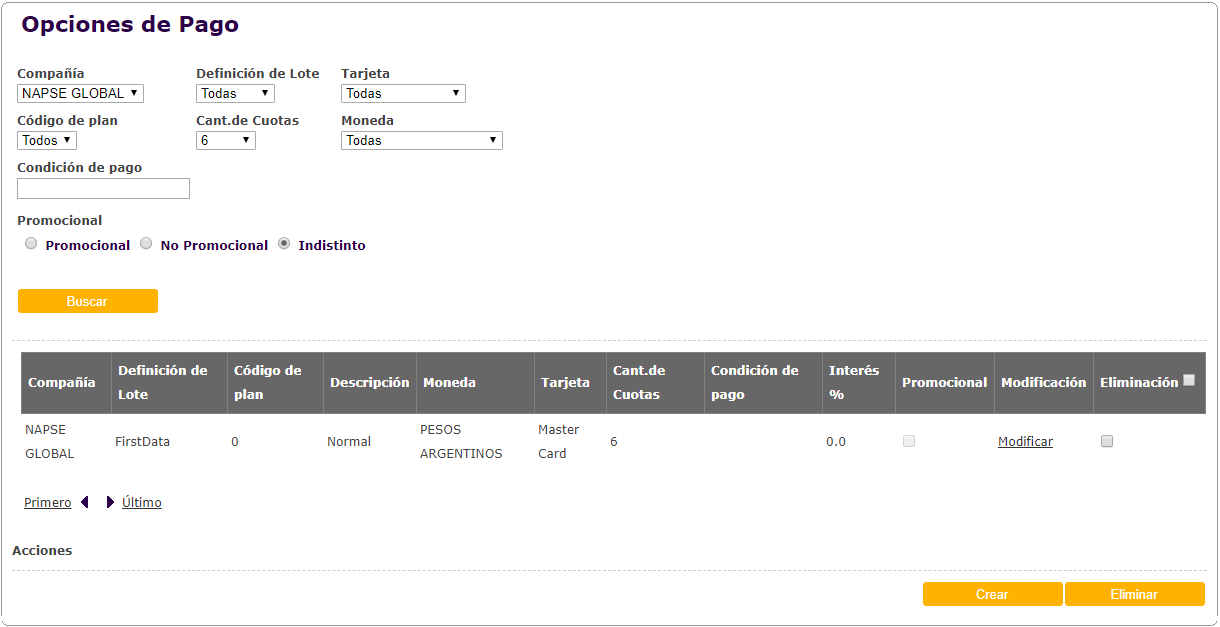The width and height of the screenshot is (1220, 627).
Task: Open the Tarjeta dropdown list
Action: tap(403, 93)
